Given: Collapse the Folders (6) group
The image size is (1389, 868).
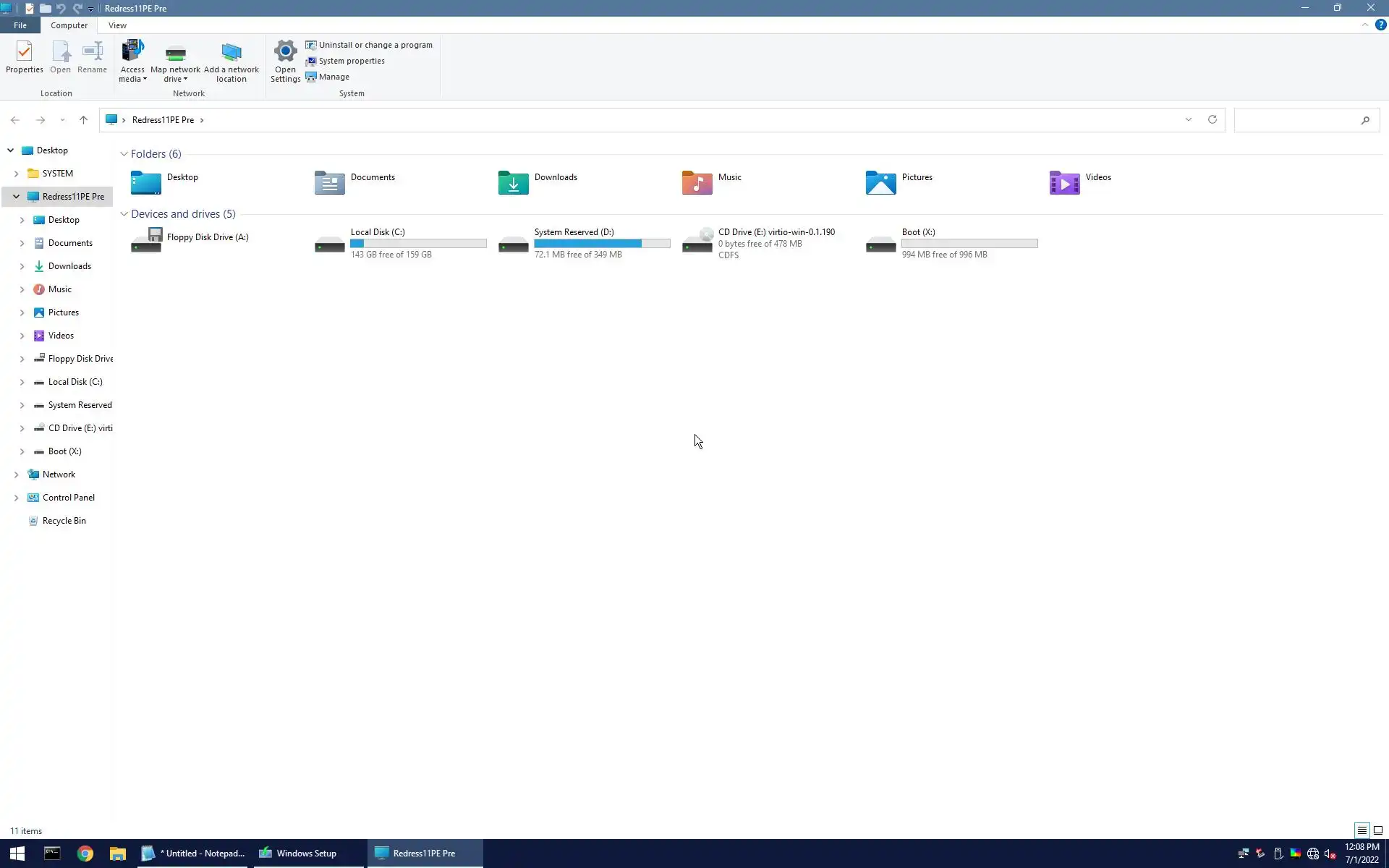Looking at the screenshot, I should coord(124,154).
